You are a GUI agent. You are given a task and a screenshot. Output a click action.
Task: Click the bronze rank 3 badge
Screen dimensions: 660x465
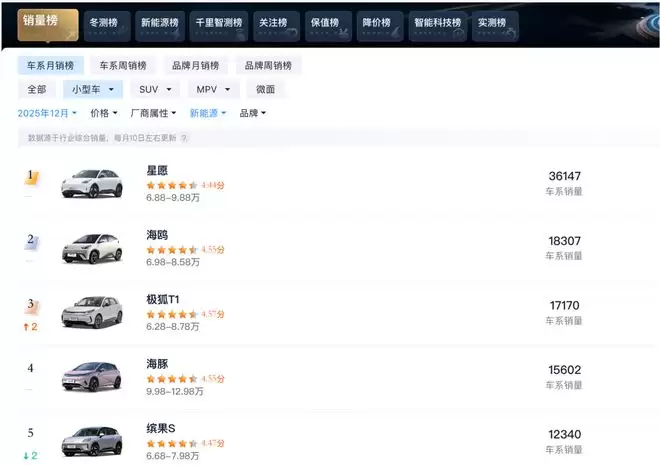pyautogui.click(x=31, y=304)
